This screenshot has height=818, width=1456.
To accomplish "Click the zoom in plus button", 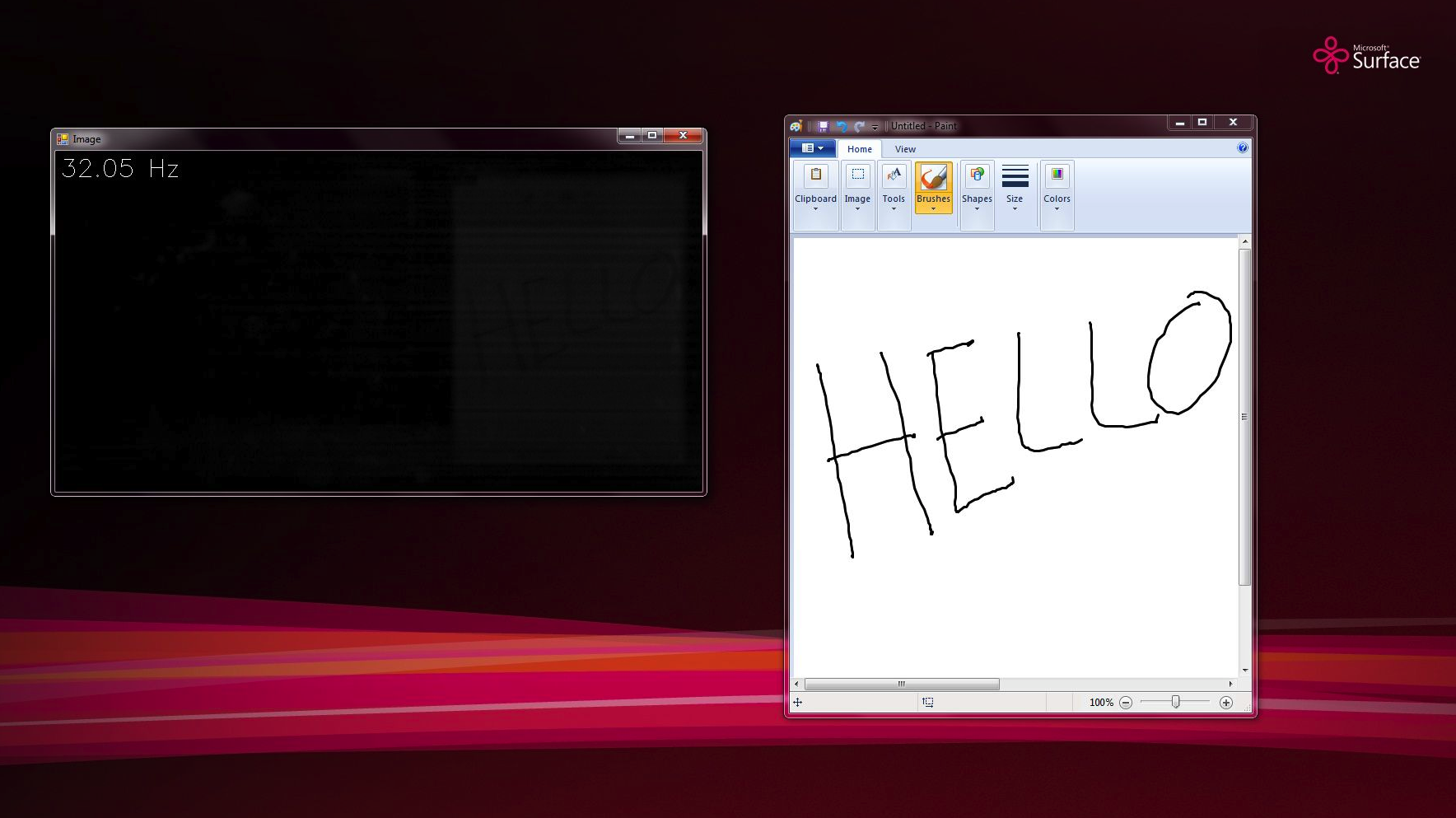I will (x=1226, y=703).
